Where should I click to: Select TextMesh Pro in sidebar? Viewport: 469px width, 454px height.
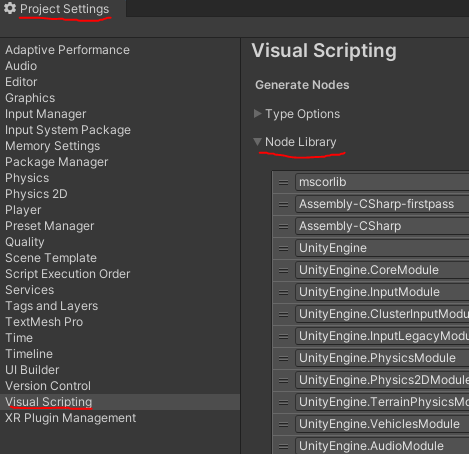(x=44, y=322)
